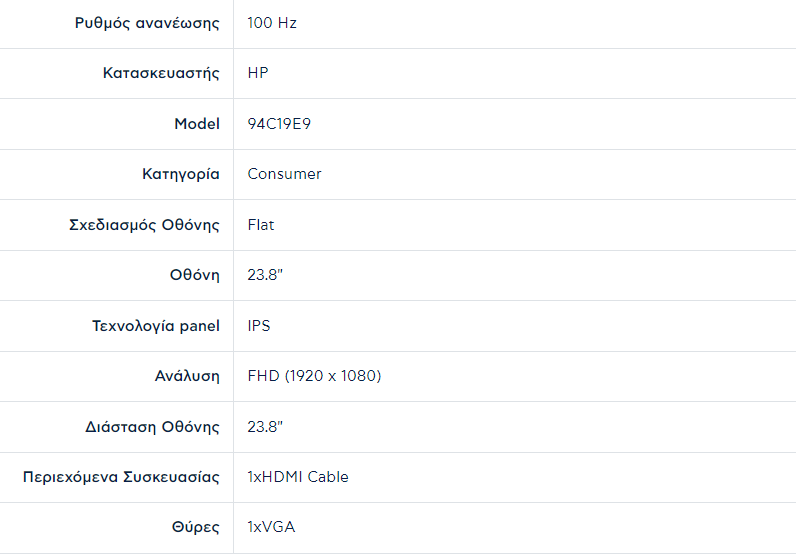Click the 'Θύρες' row label
The height and width of the screenshot is (554, 796).
(x=196, y=527)
